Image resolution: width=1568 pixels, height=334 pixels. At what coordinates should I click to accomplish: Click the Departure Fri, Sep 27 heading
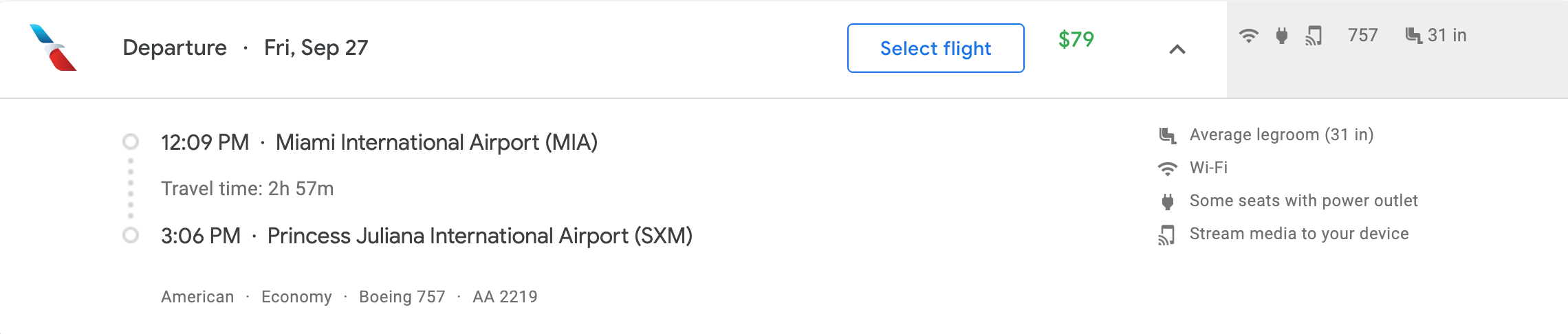tap(246, 47)
